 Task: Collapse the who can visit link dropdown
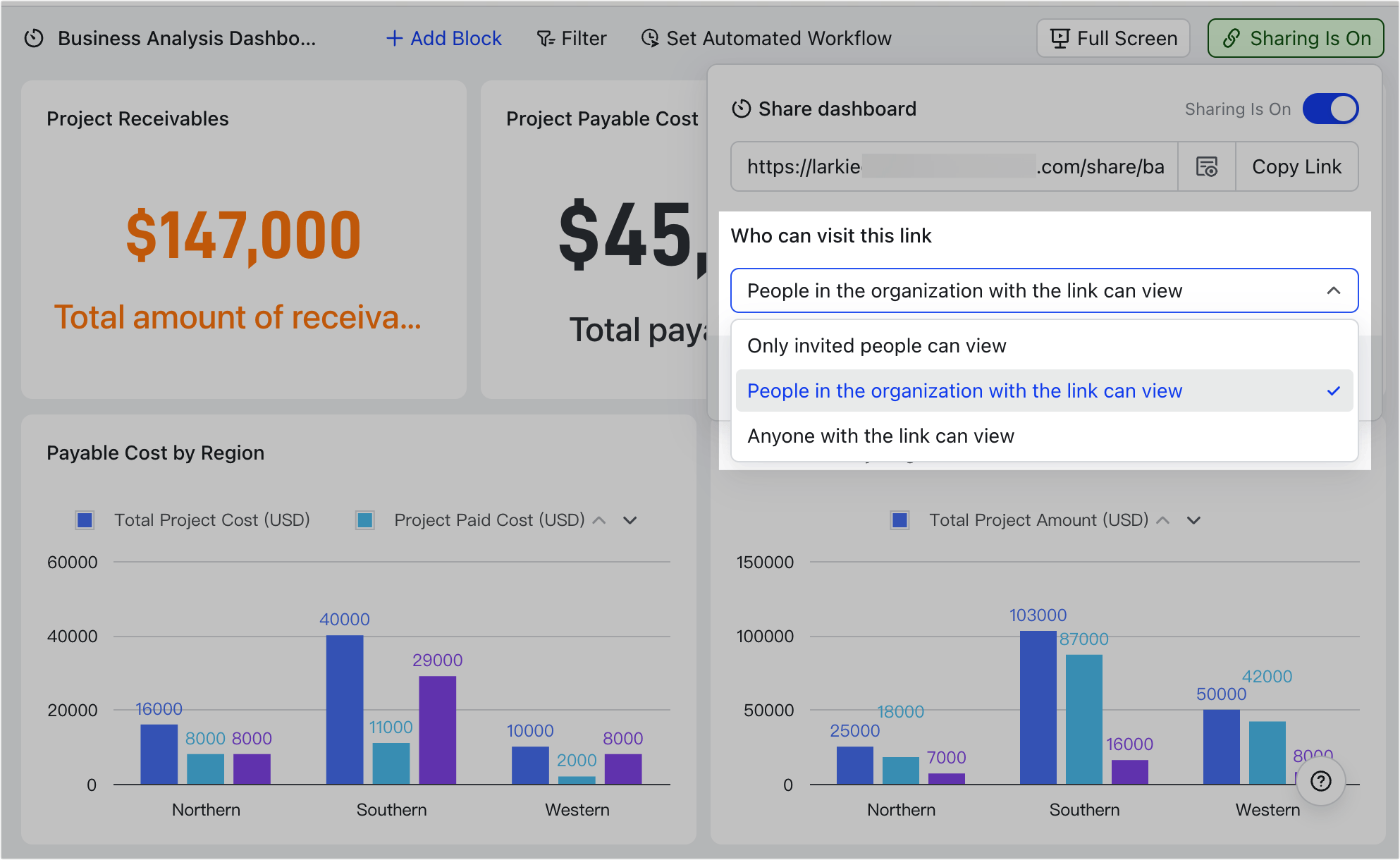[1332, 290]
